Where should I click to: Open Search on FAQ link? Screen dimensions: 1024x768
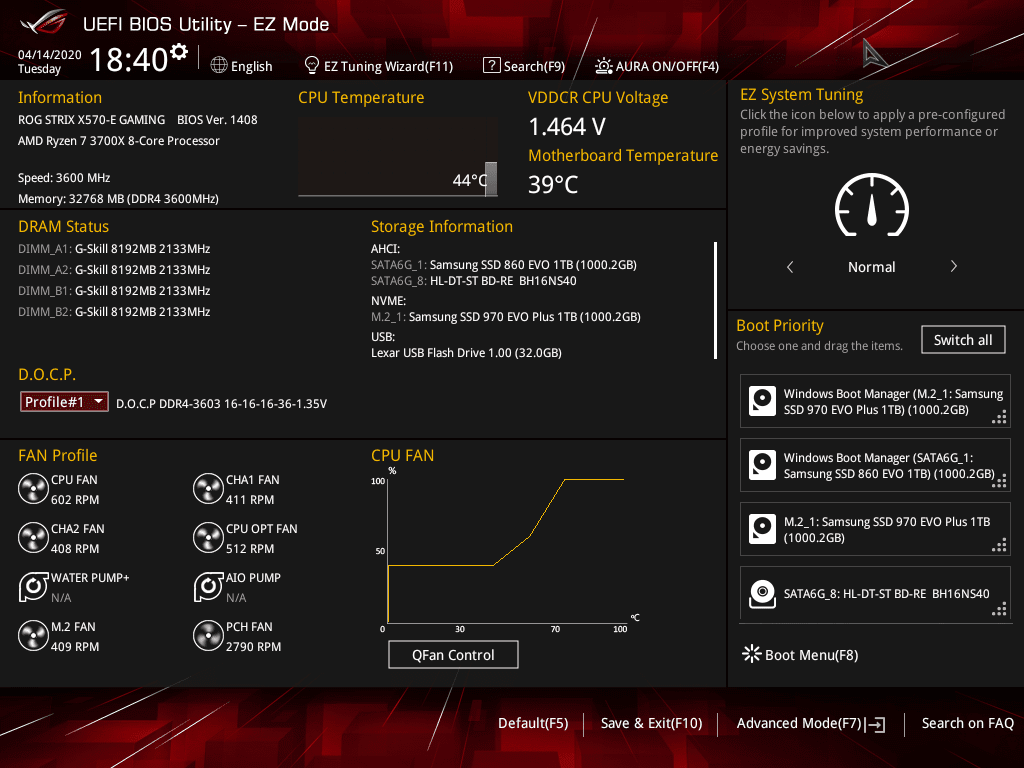(x=967, y=723)
